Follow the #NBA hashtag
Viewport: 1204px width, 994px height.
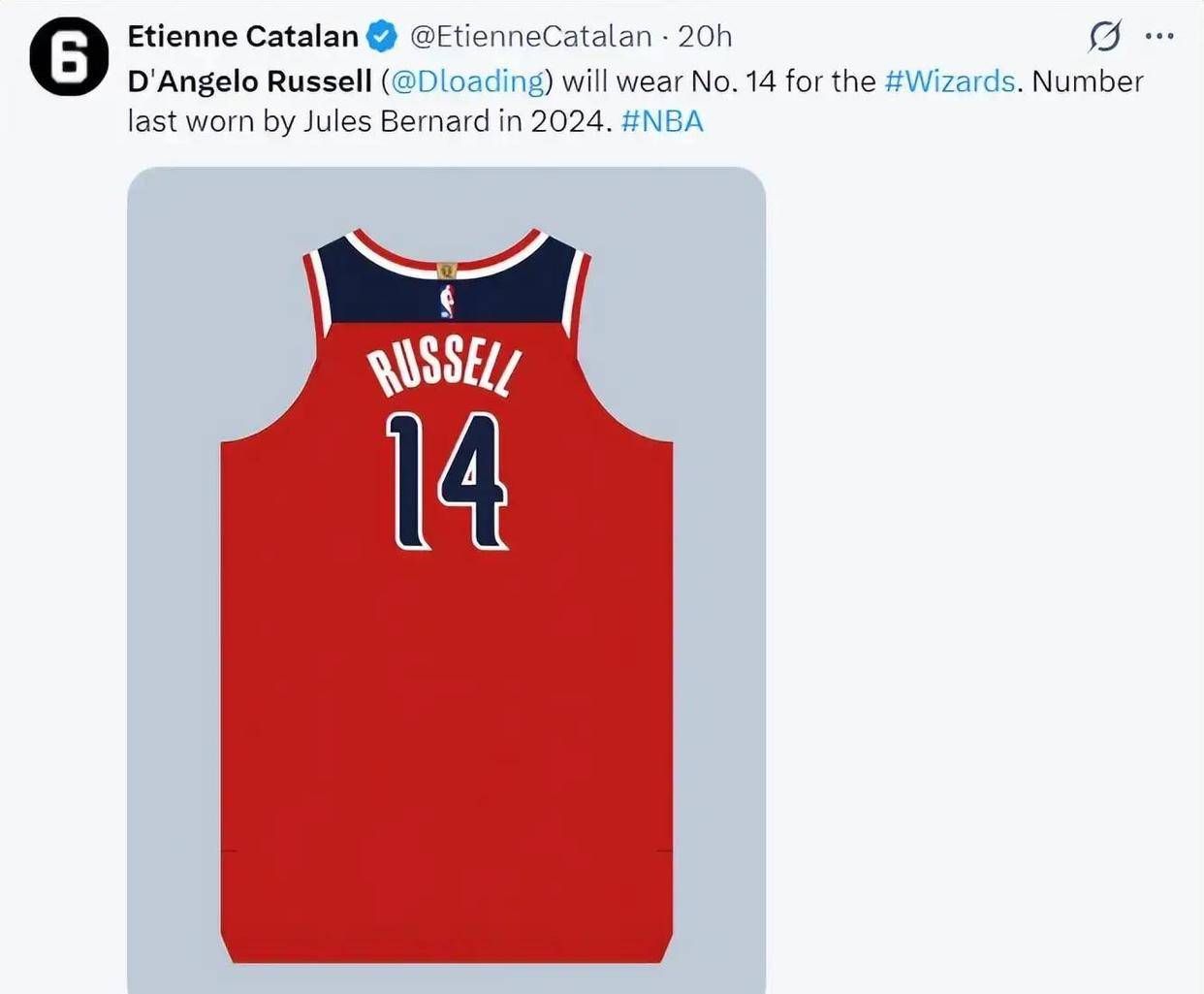pyautogui.click(x=662, y=121)
